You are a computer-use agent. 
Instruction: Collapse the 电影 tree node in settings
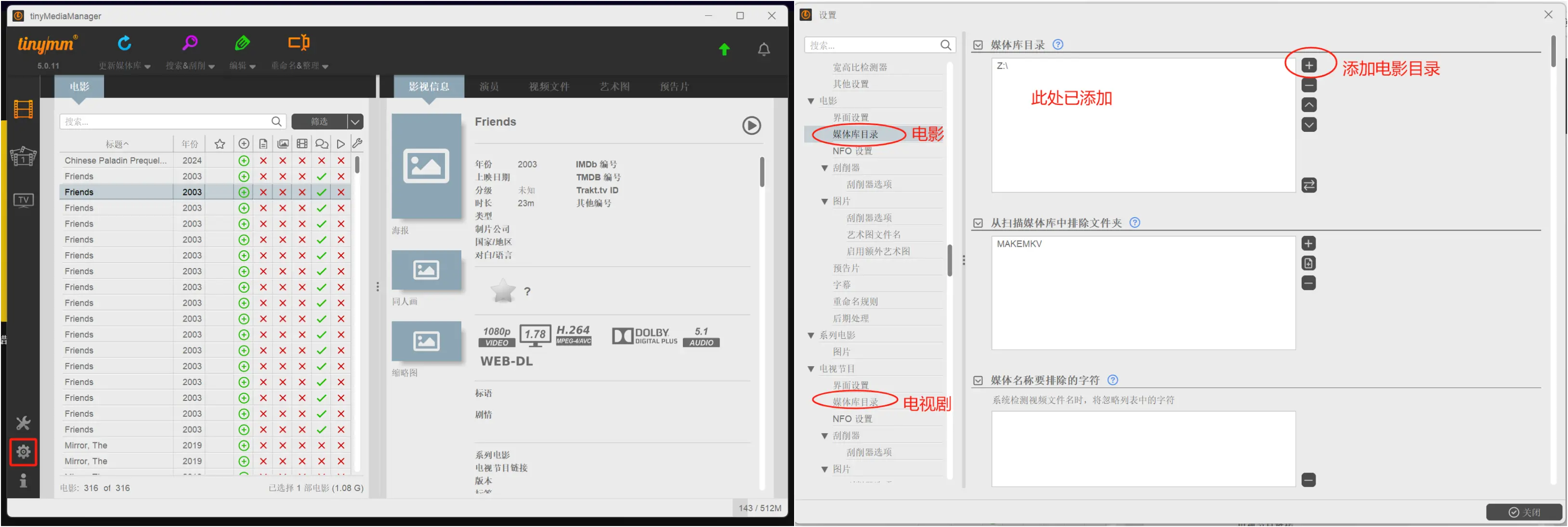(x=811, y=101)
